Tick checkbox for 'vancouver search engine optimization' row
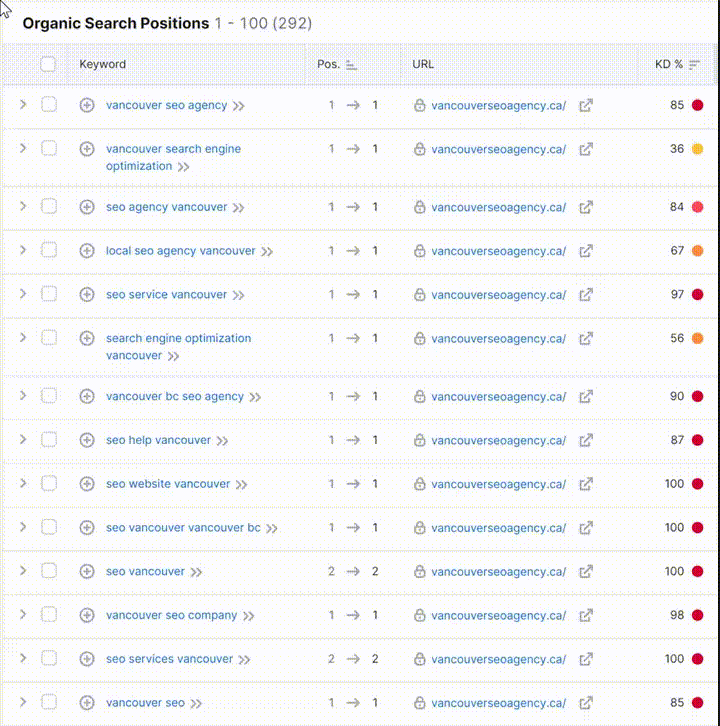This screenshot has height=726, width=720. pos(49,149)
